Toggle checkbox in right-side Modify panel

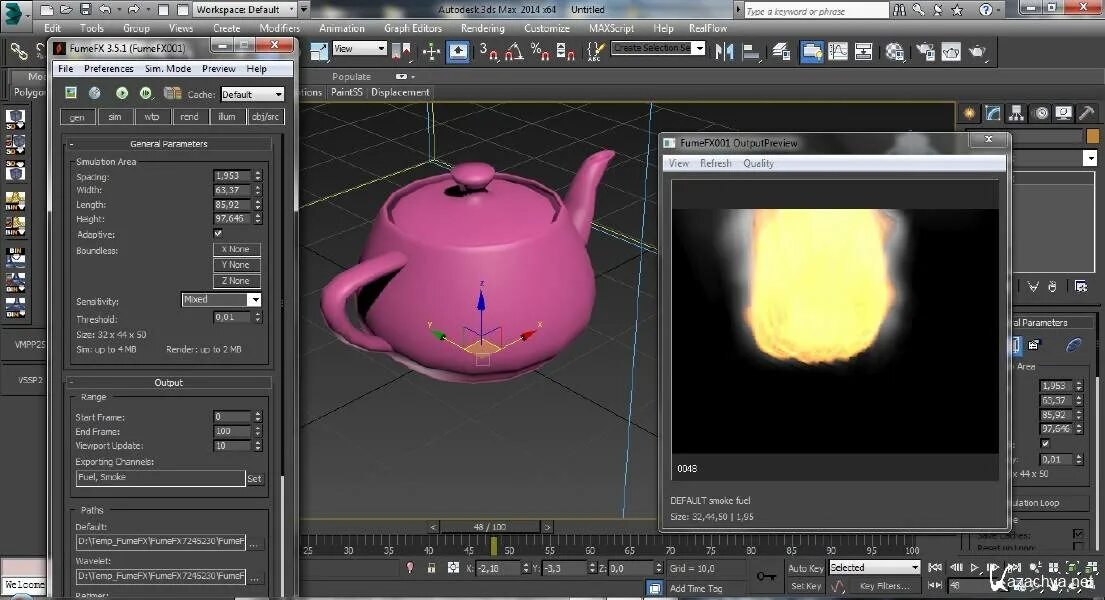point(1045,443)
